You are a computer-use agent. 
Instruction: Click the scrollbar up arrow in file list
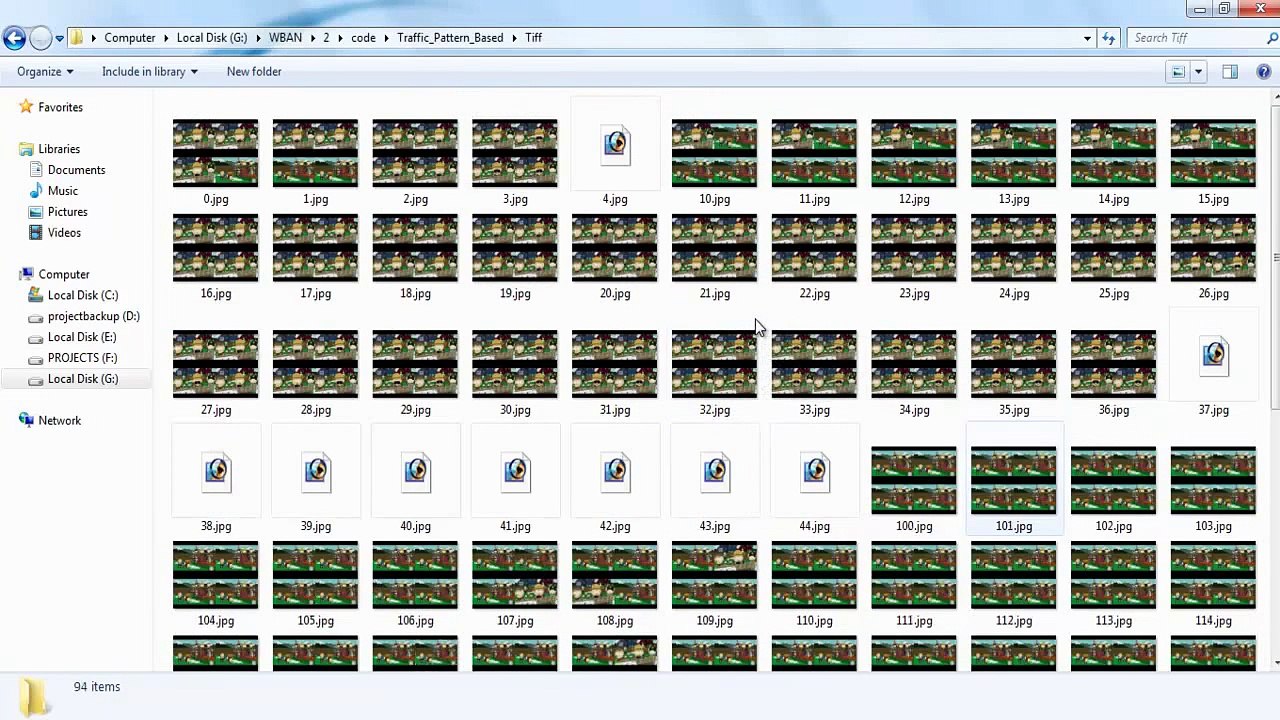(1275, 97)
